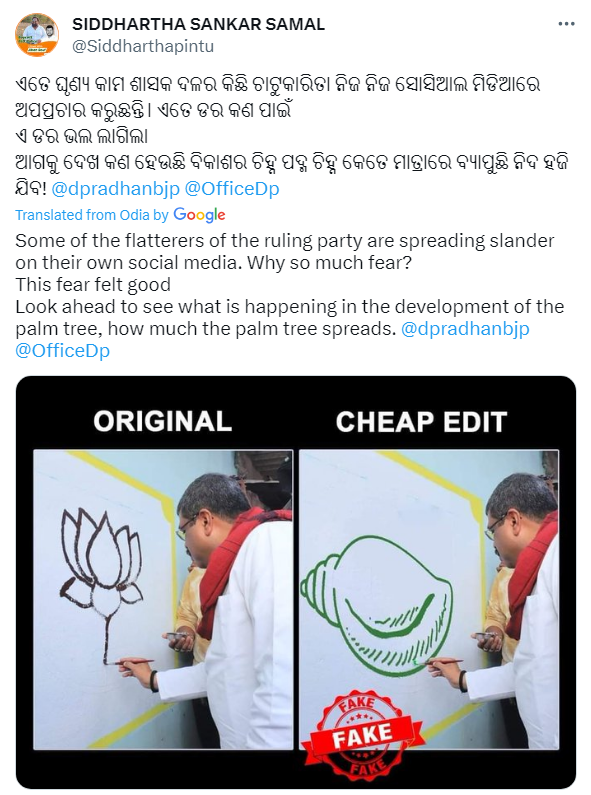This screenshot has height=795, width=591.
Task: Open @dpradhanbjp mention in the Odia text
Action: tap(116, 189)
